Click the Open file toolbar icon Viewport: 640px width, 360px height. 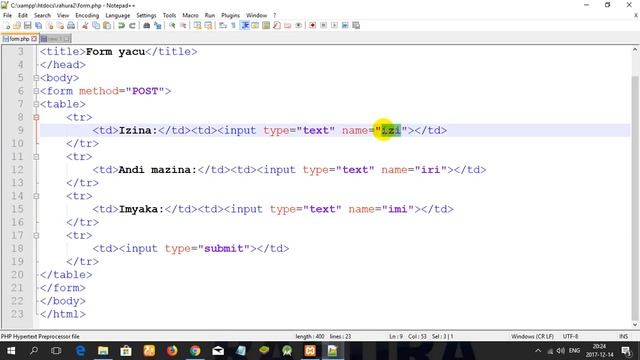click(x=17, y=25)
